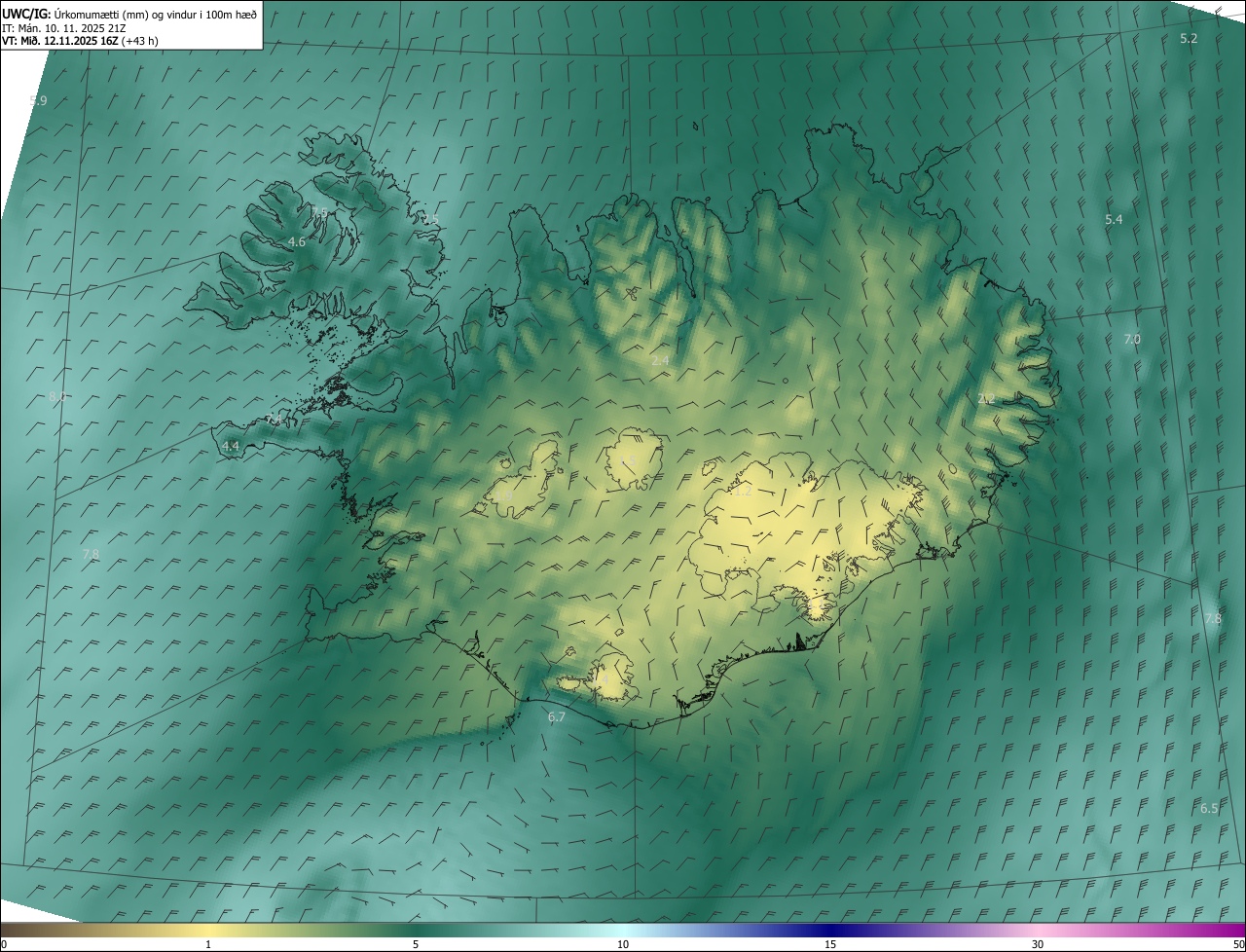Click the 6.7 value label off the south coast
The image size is (1246, 952).
(557, 716)
